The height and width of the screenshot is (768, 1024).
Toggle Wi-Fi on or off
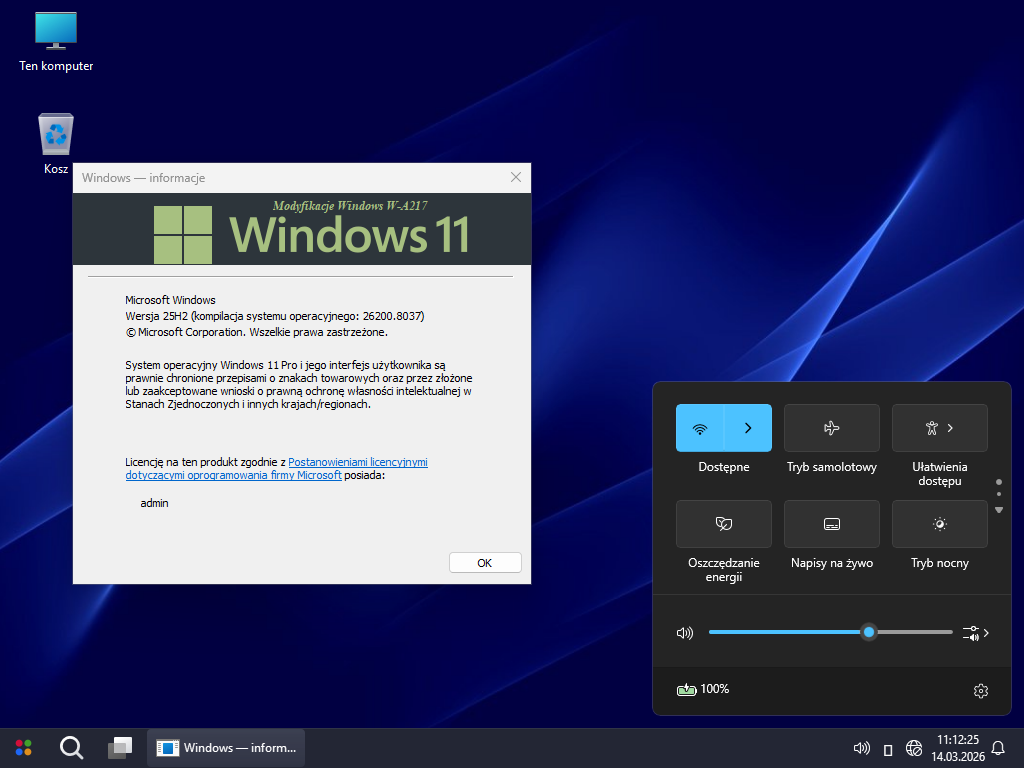[x=700, y=428]
